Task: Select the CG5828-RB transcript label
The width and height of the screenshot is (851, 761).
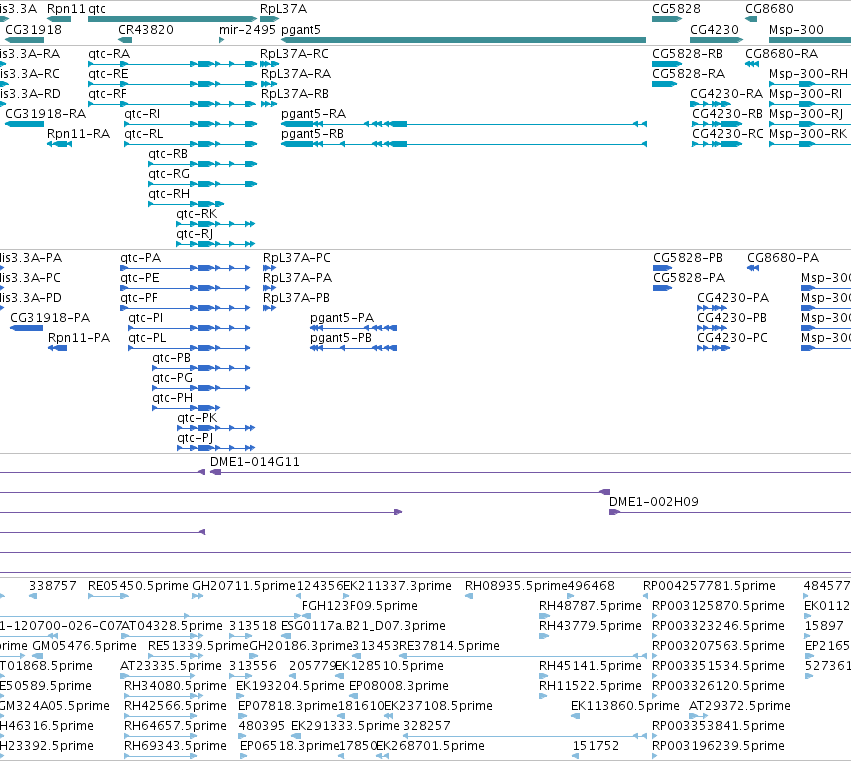Action: 688,54
